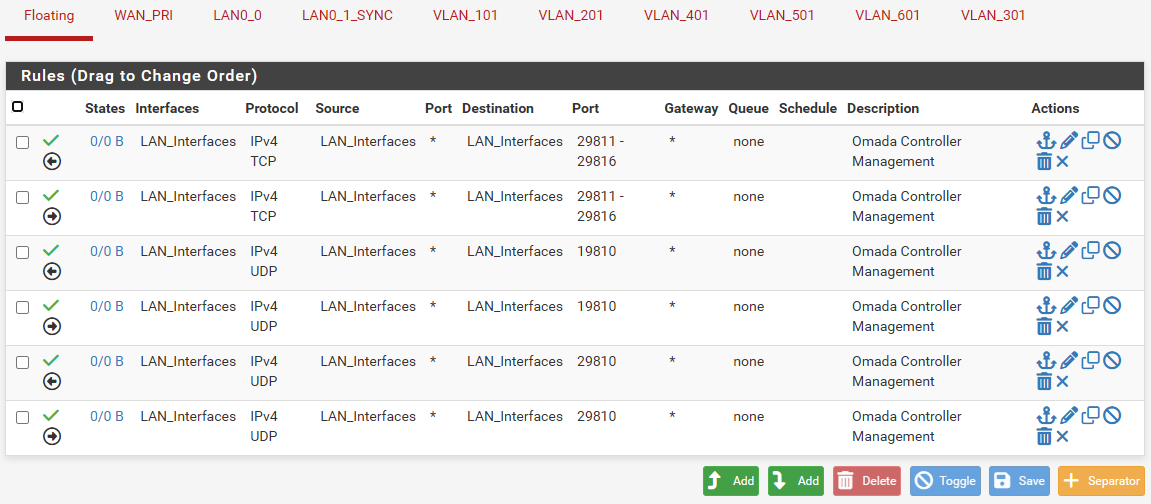1151x504 pixels.
Task: Toggle the select-all checkbox in the table header
Action: [x=18, y=107]
